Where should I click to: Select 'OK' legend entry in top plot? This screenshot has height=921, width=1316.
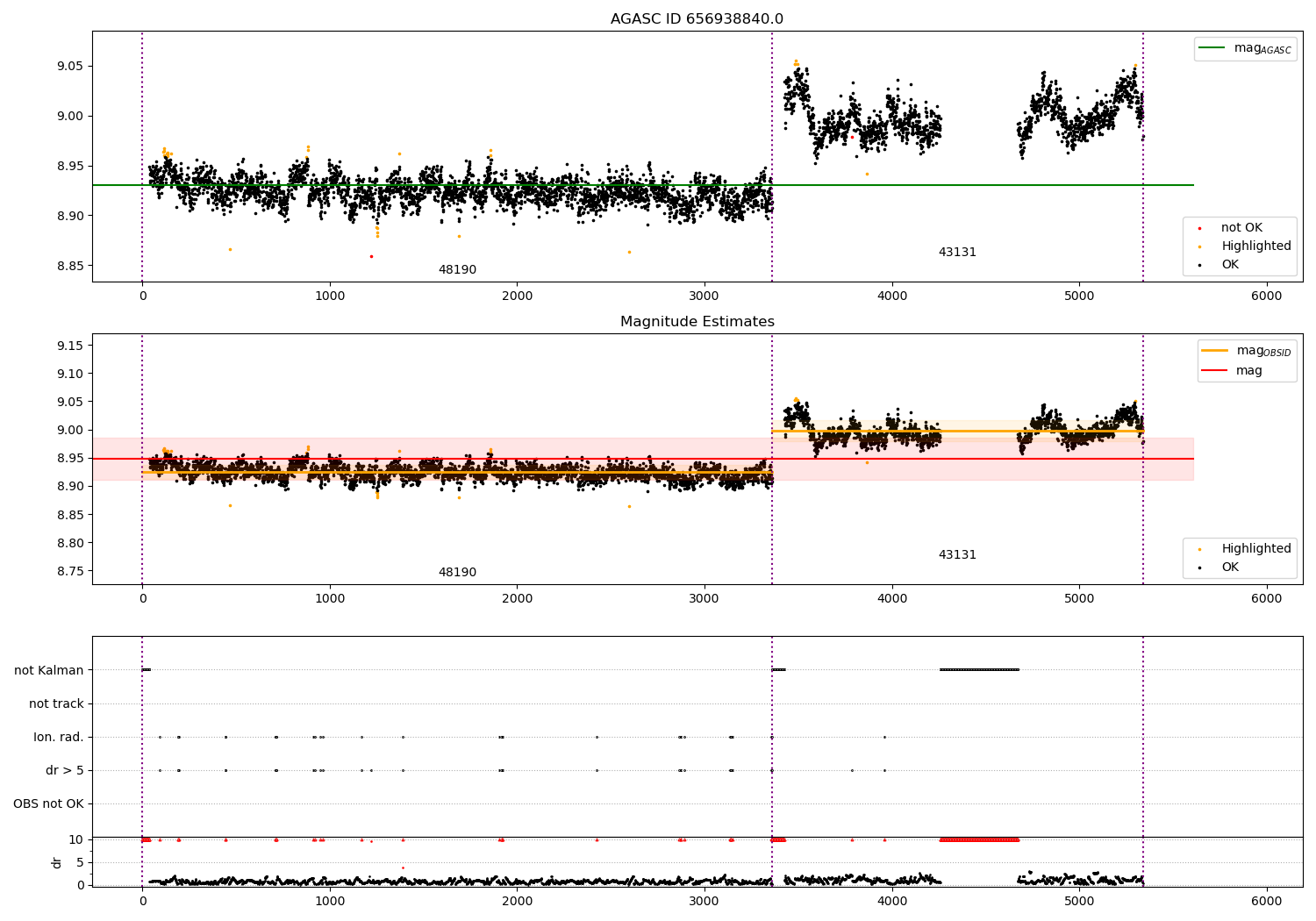point(1230,265)
